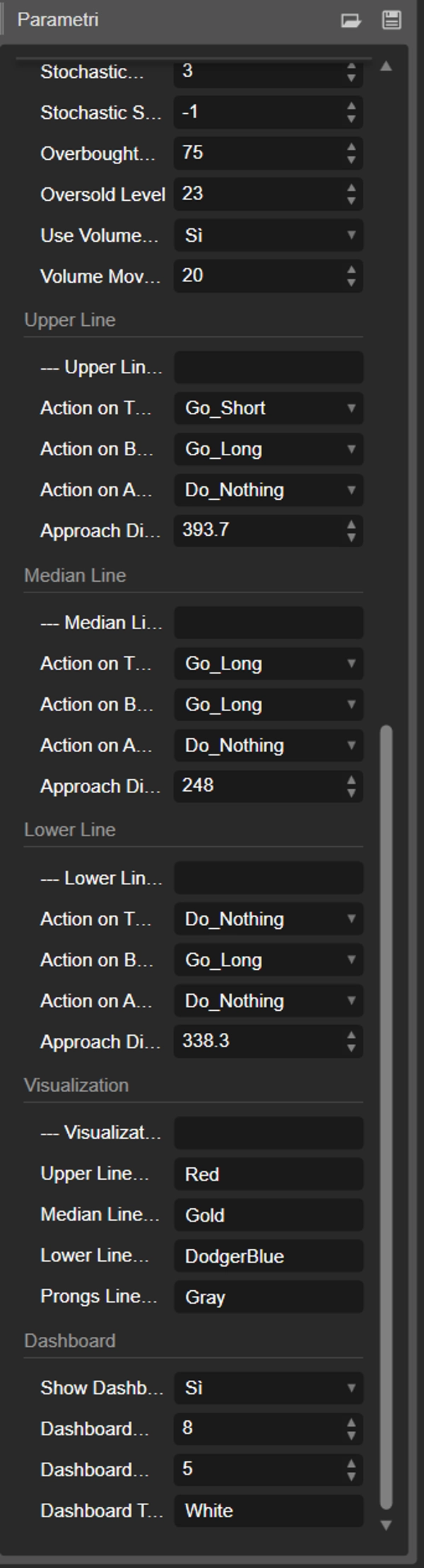Click the Dashboard text color field showing White
The height and width of the screenshot is (1568, 424).
click(x=269, y=1511)
